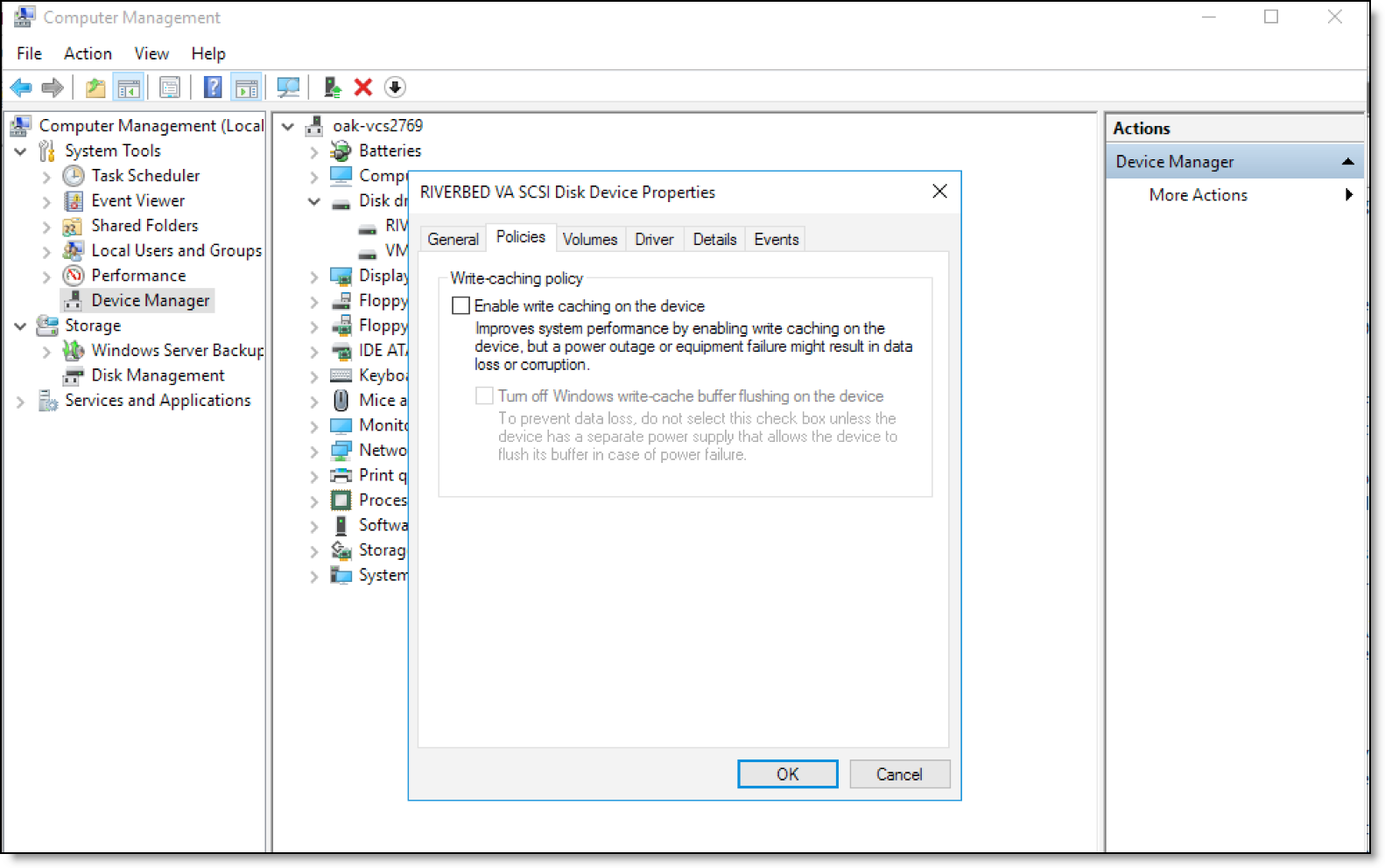
Task: Expand the Batteries category
Action: click(x=314, y=151)
